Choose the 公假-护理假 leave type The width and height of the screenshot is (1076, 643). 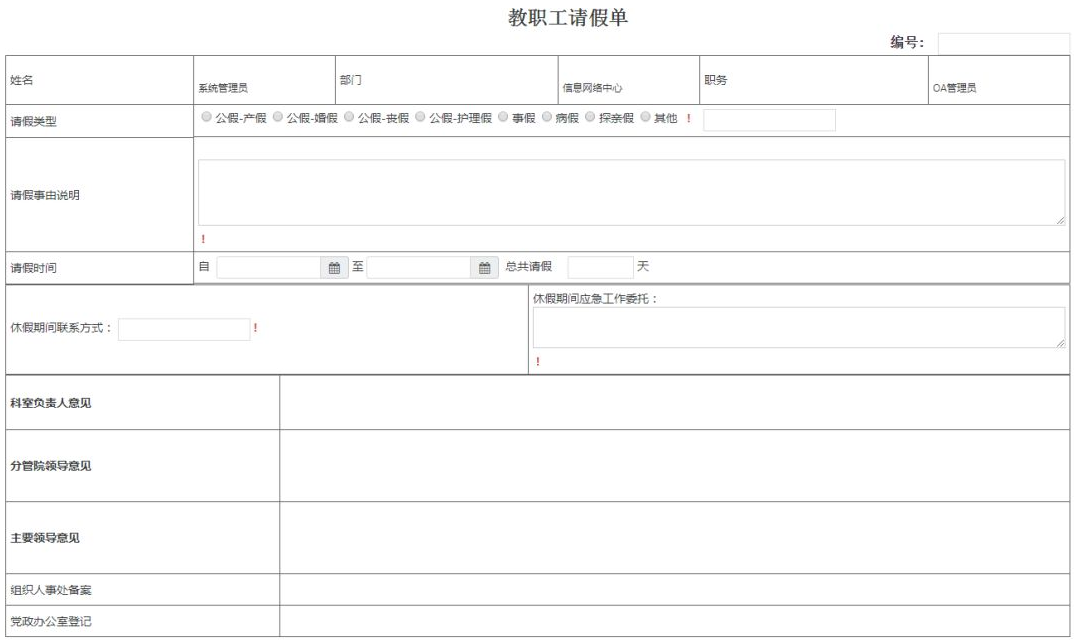pyautogui.click(x=420, y=117)
